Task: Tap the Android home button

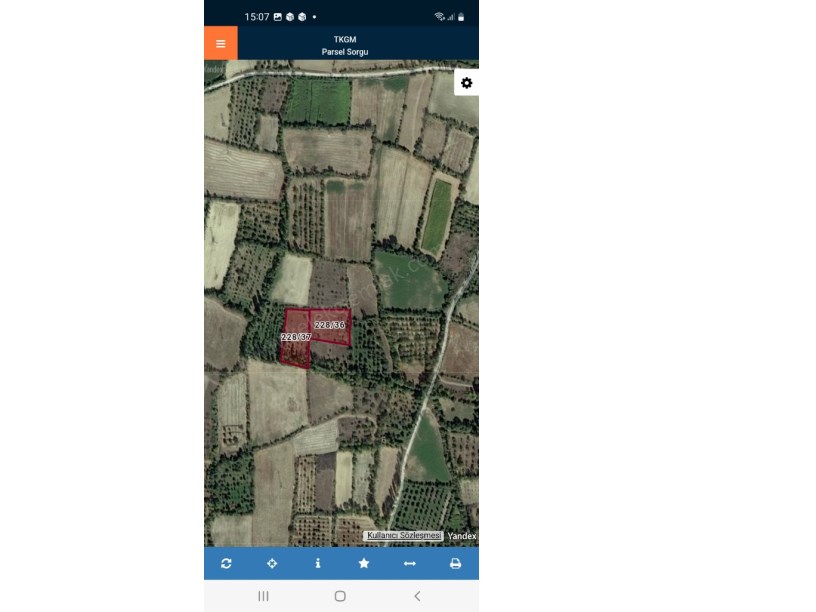Action: [x=340, y=596]
